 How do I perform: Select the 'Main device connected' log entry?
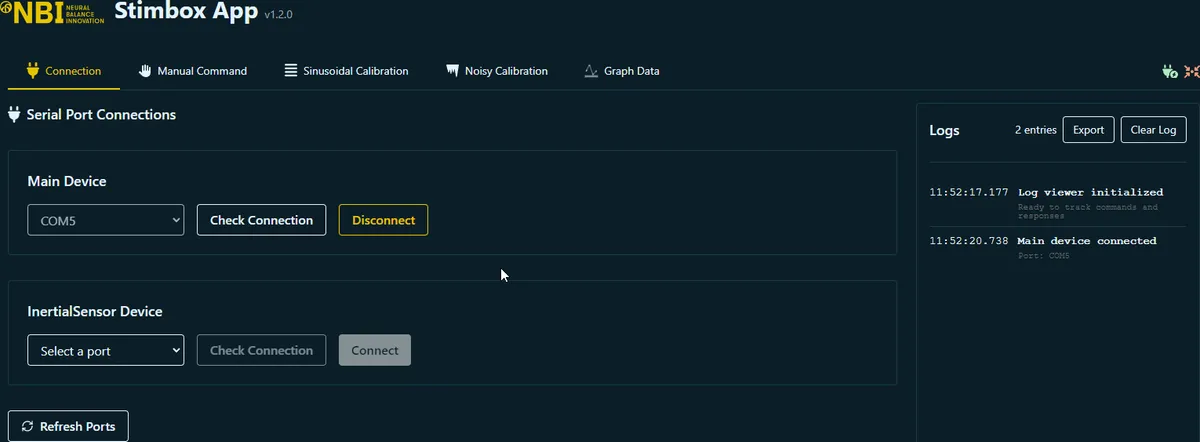tap(1086, 241)
